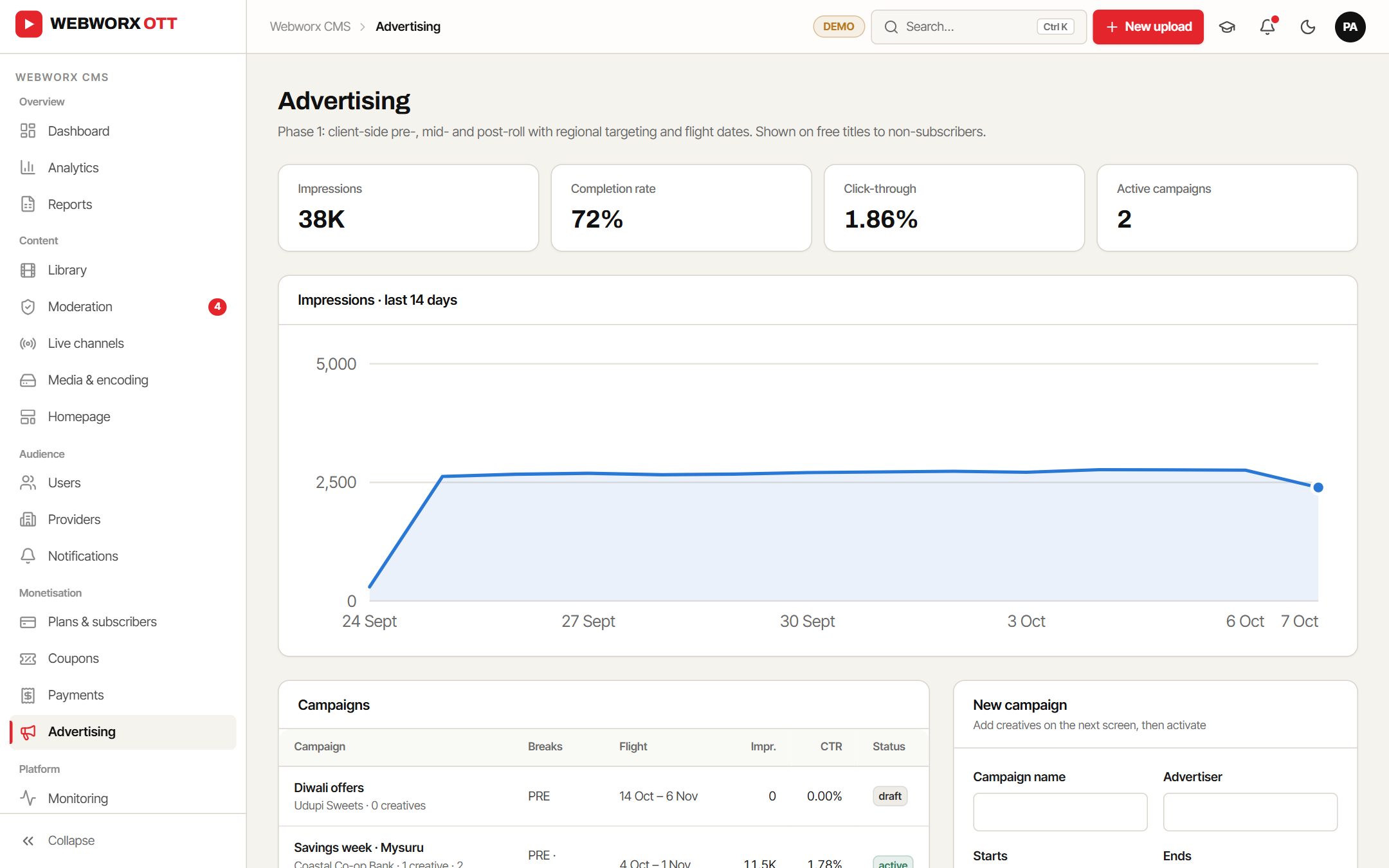Collapse the sidebar navigation
The height and width of the screenshot is (868, 1389).
point(123,840)
